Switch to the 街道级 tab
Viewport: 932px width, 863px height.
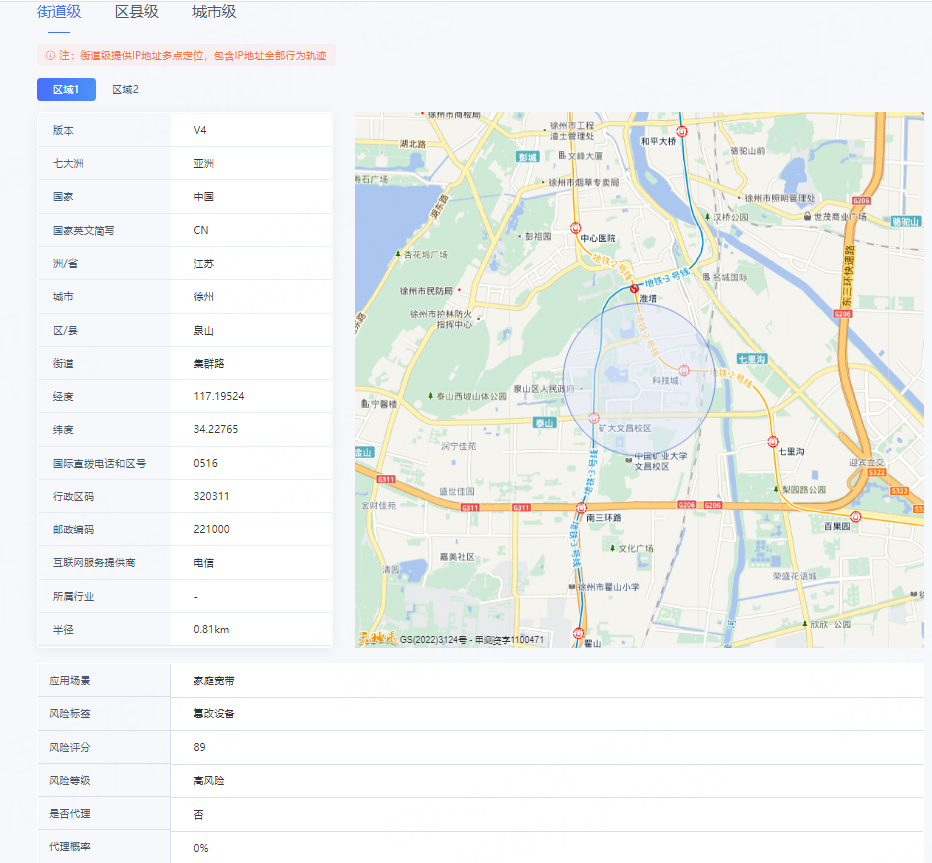pos(59,12)
